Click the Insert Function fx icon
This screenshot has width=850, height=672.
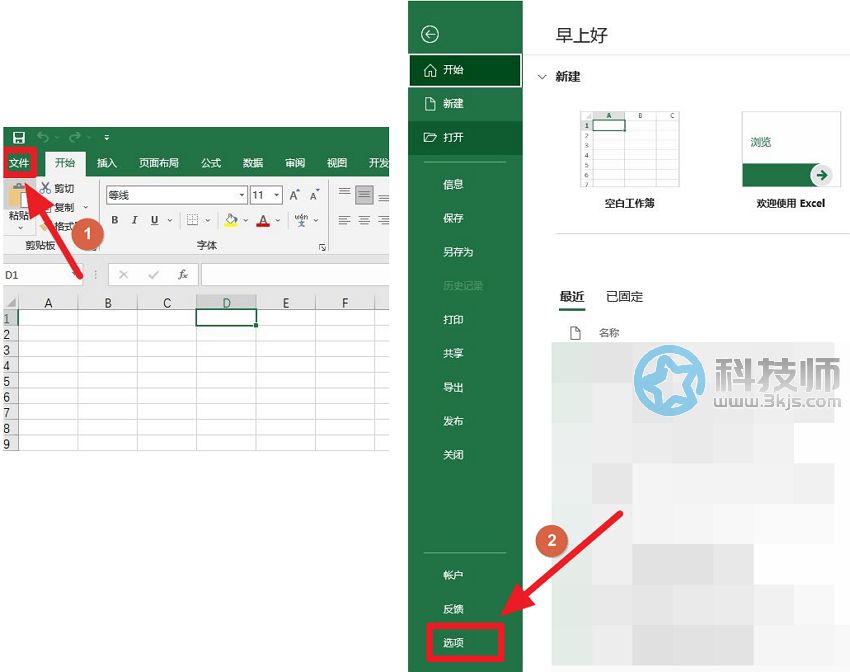183,275
